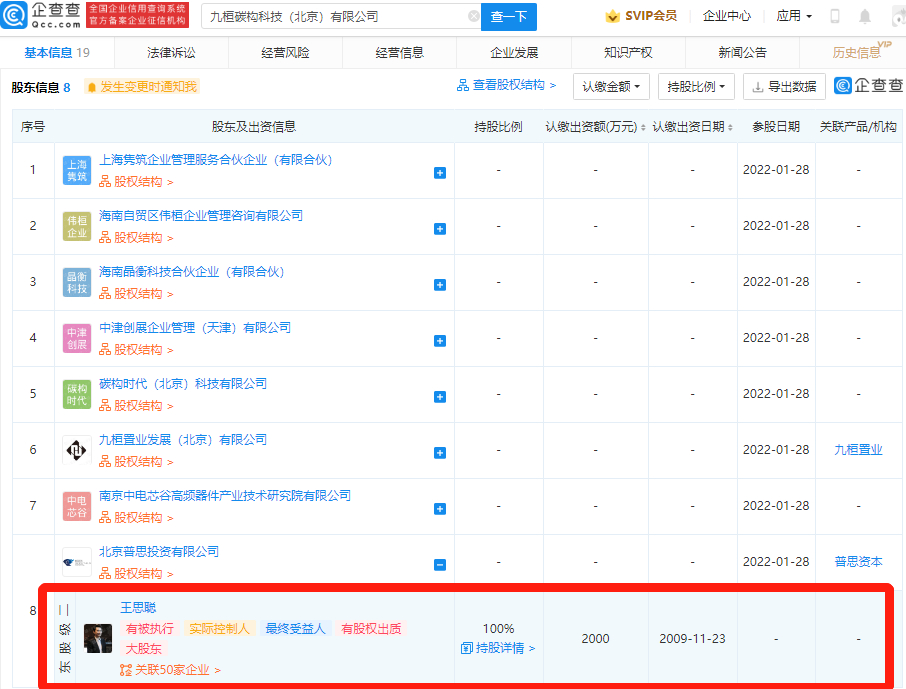
Task: Switch to the 法律诉讼 tab
Action: pos(171,53)
